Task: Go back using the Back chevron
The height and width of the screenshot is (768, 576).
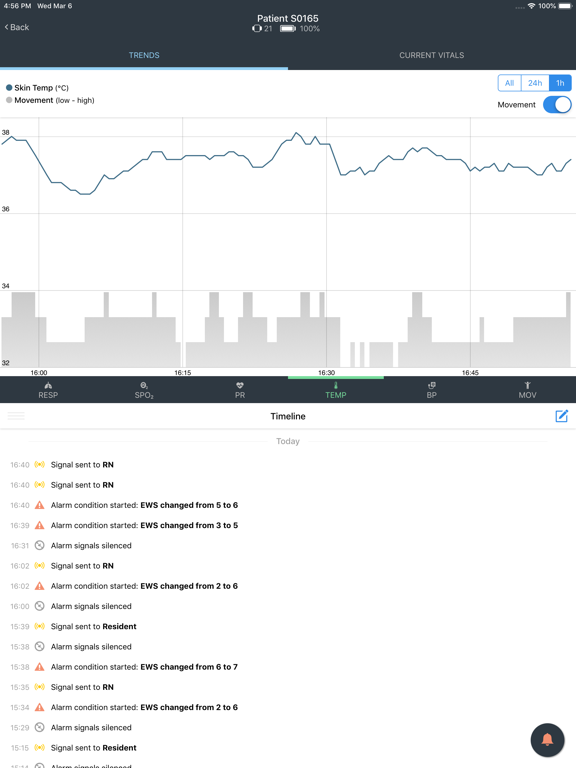Action: (x=17, y=27)
